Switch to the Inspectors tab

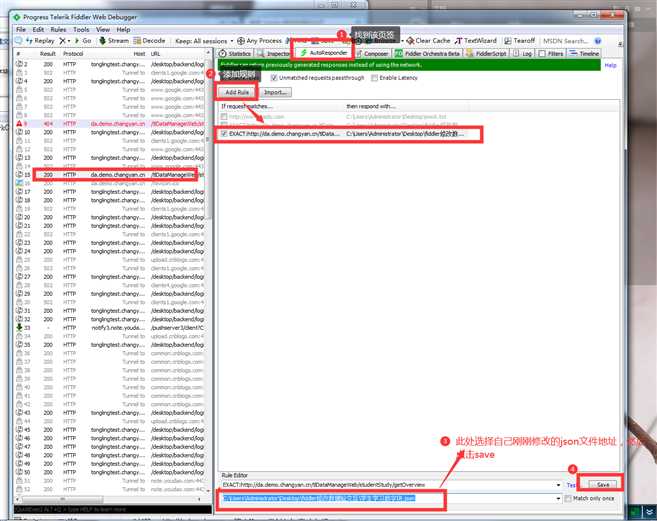(x=274, y=54)
